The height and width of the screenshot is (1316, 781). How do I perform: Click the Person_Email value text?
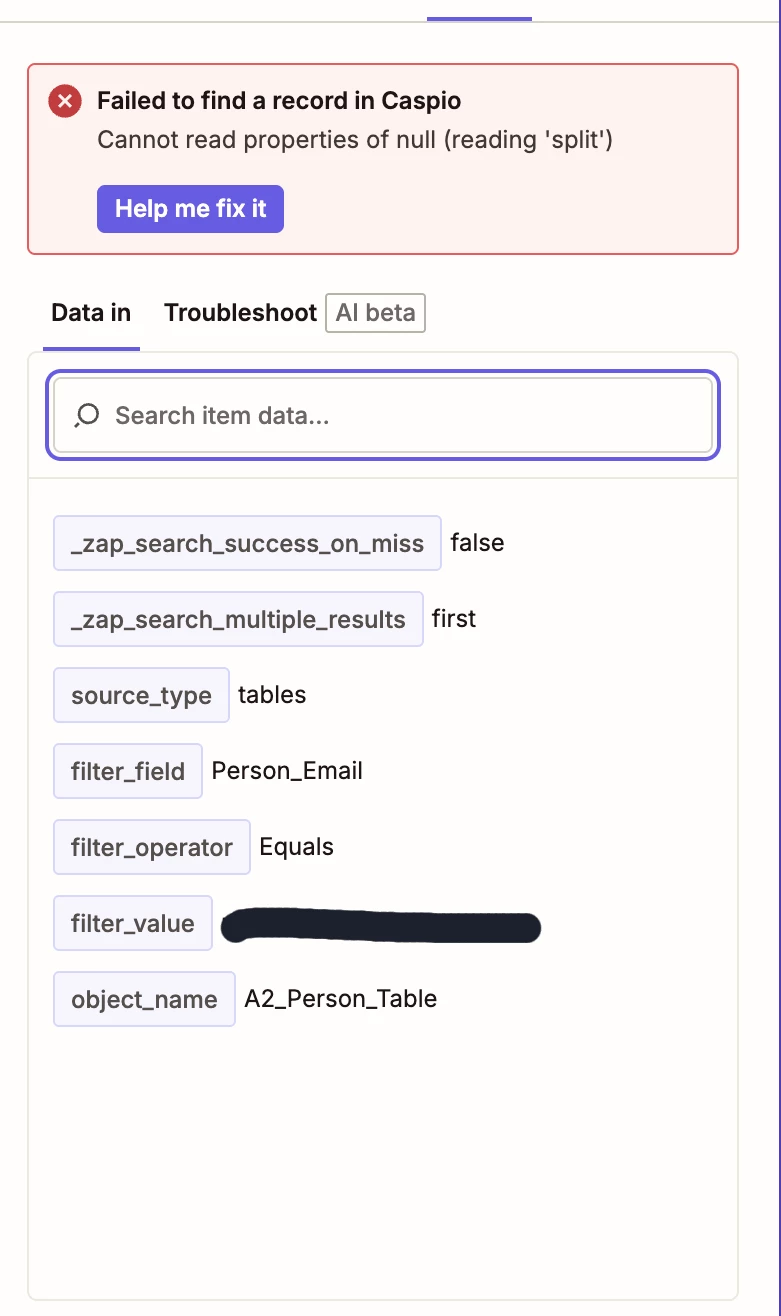(x=287, y=771)
